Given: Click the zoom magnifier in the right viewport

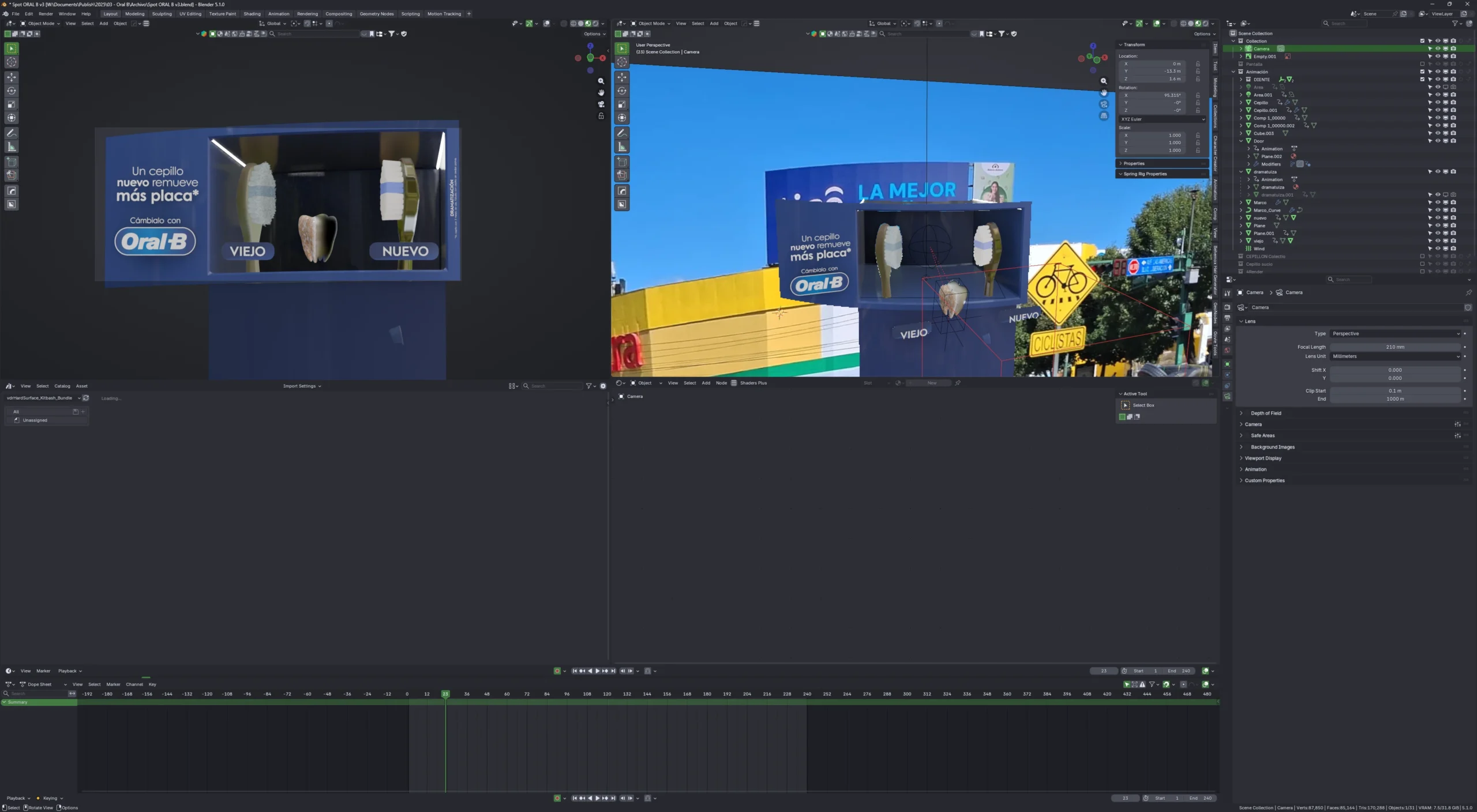Looking at the screenshot, I should [1104, 81].
